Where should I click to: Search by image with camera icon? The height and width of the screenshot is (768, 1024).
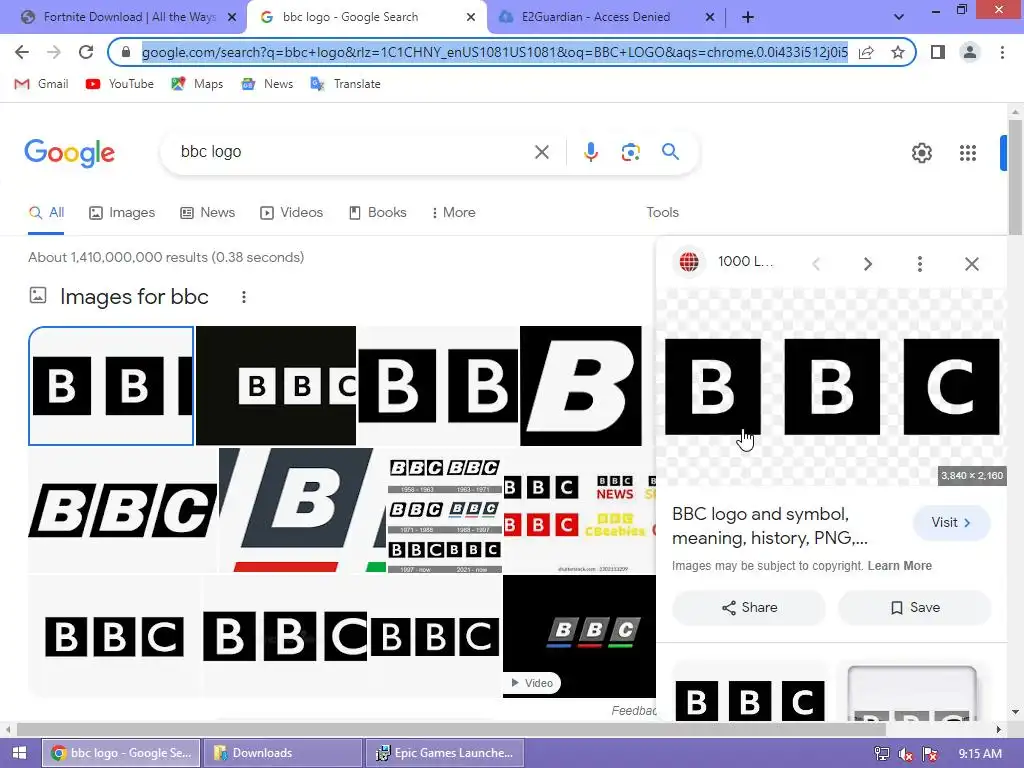tap(630, 152)
